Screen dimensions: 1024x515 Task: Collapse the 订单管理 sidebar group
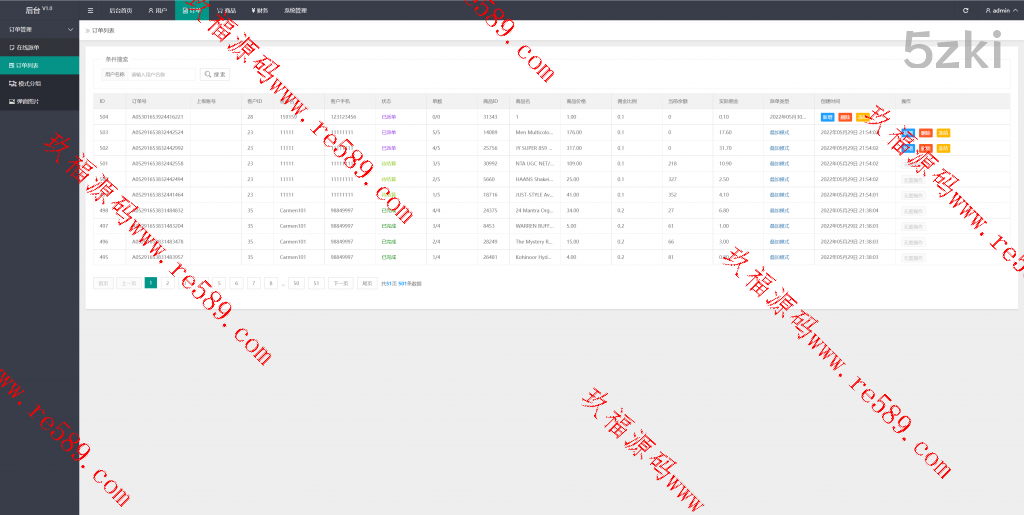39,30
